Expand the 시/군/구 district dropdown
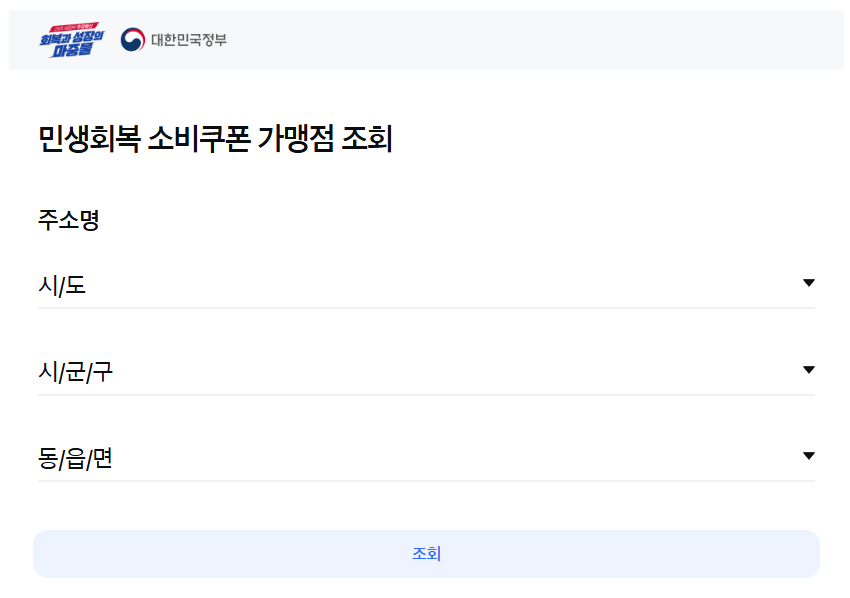 tap(420, 369)
